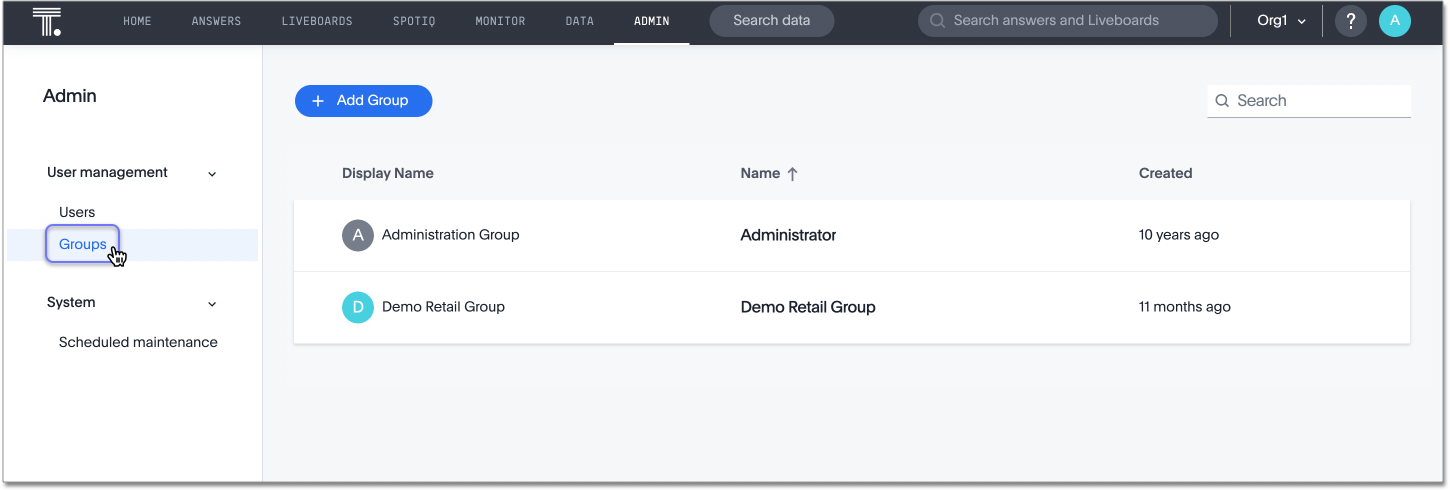1450x491 pixels.
Task: Click the Demo Retail Group avatar icon
Action: click(358, 307)
